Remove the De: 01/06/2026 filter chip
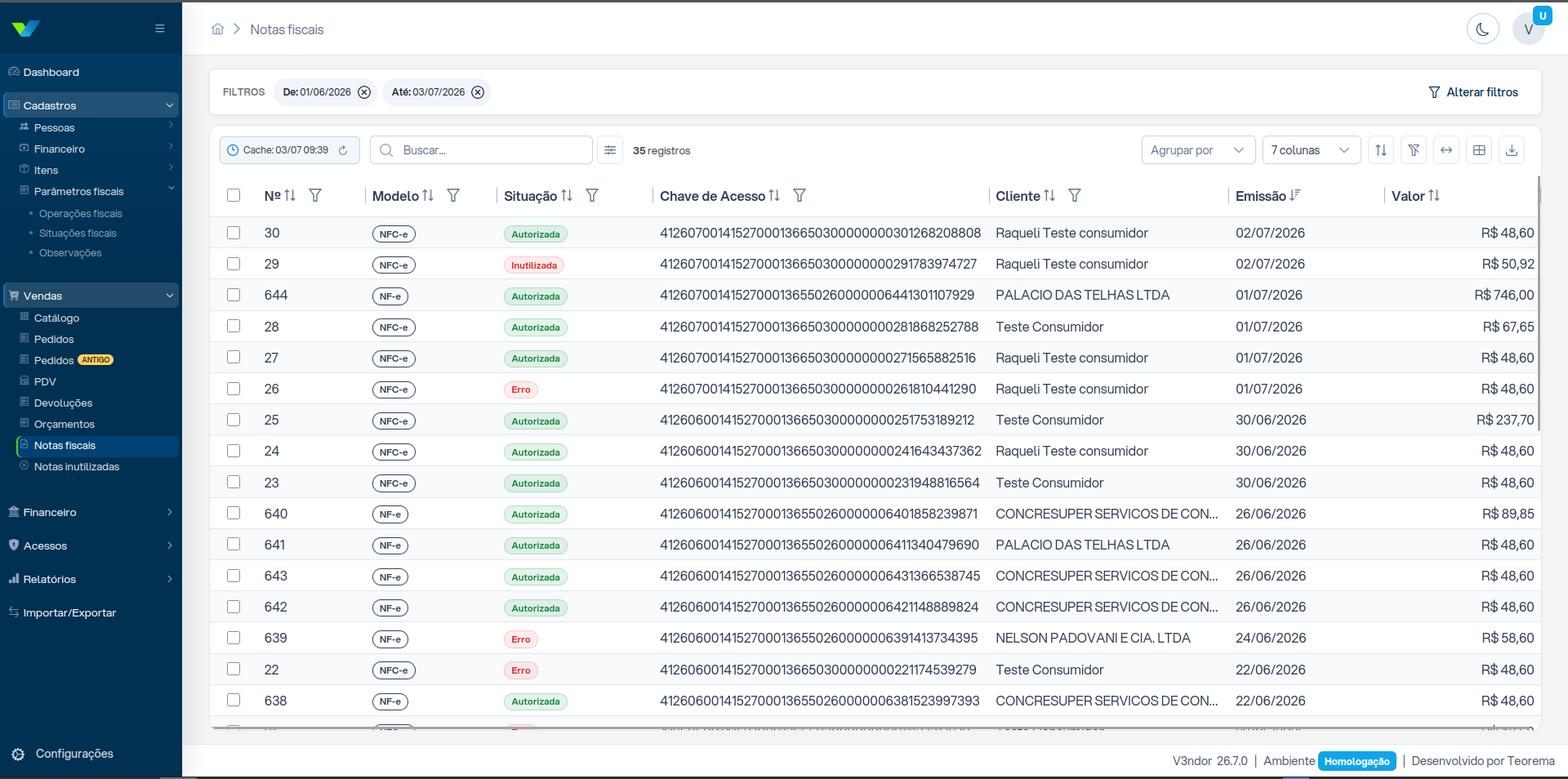The height and width of the screenshot is (779, 1568). 364,92
